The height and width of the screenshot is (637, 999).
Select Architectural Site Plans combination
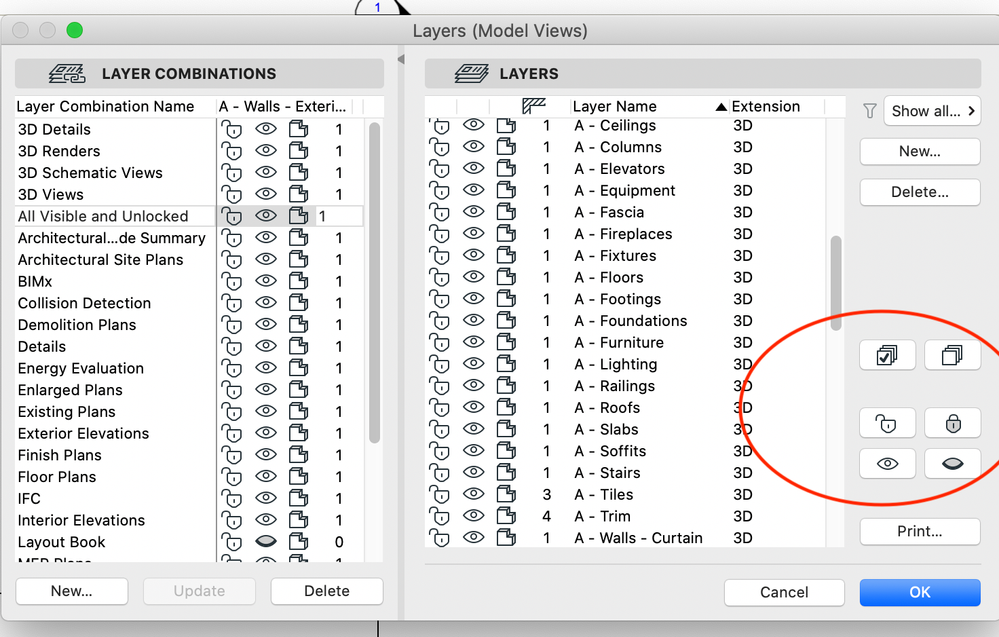coord(101,260)
